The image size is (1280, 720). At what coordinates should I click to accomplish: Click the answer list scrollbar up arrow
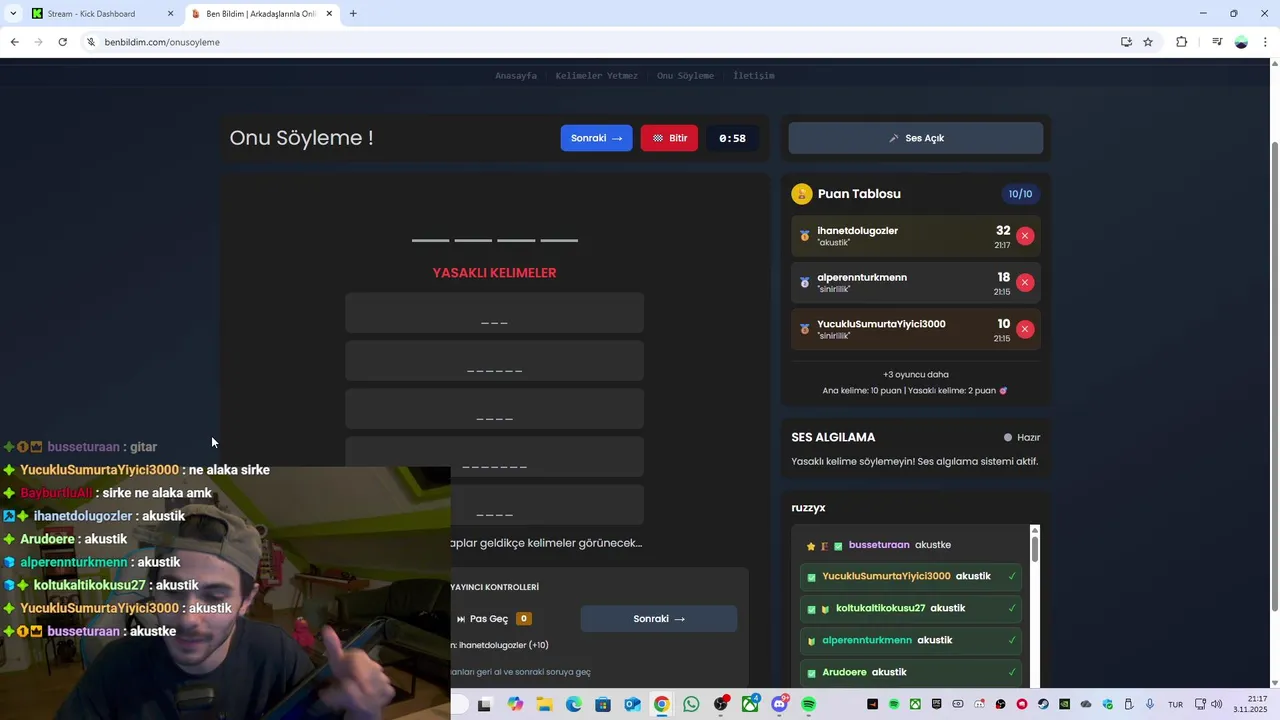[1035, 530]
